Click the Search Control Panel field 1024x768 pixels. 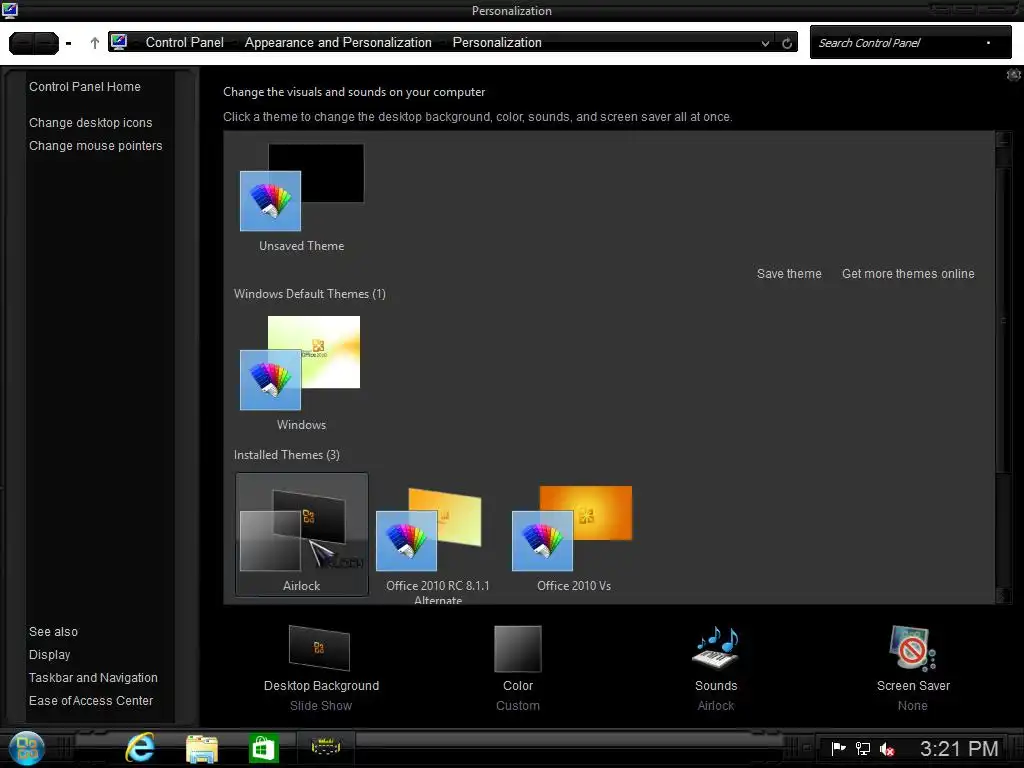[910, 42]
